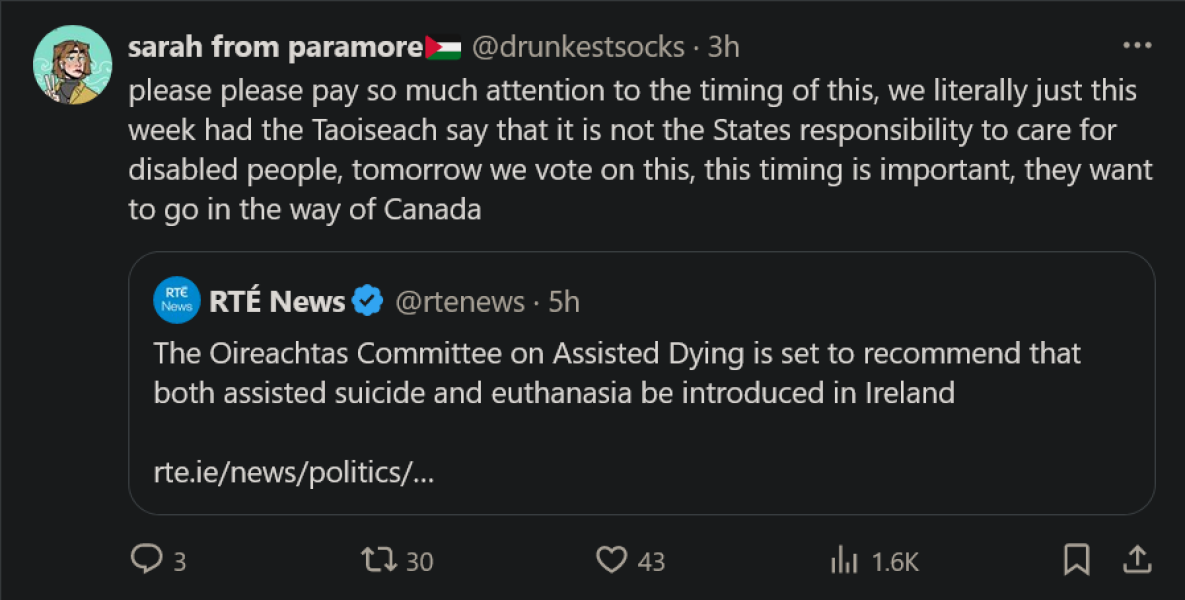This screenshot has width=1185, height=600.
Task: Click the repost arrows icon
Action: pos(376,560)
